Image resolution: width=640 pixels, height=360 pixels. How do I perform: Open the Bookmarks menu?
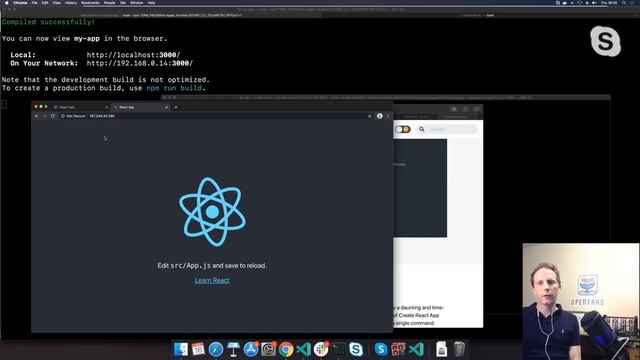coord(90,2)
